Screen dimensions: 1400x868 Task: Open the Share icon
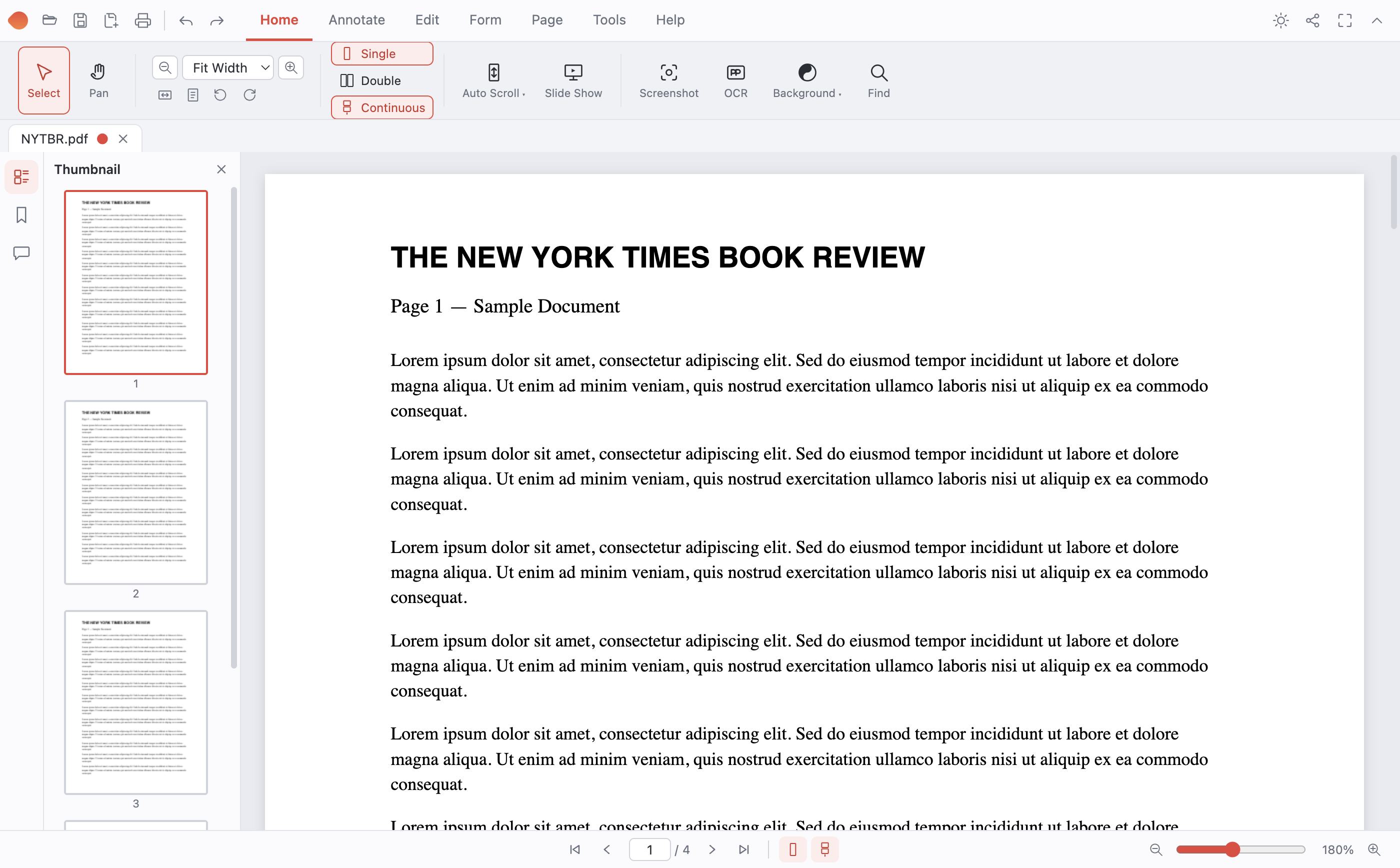click(x=1312, y=20)
